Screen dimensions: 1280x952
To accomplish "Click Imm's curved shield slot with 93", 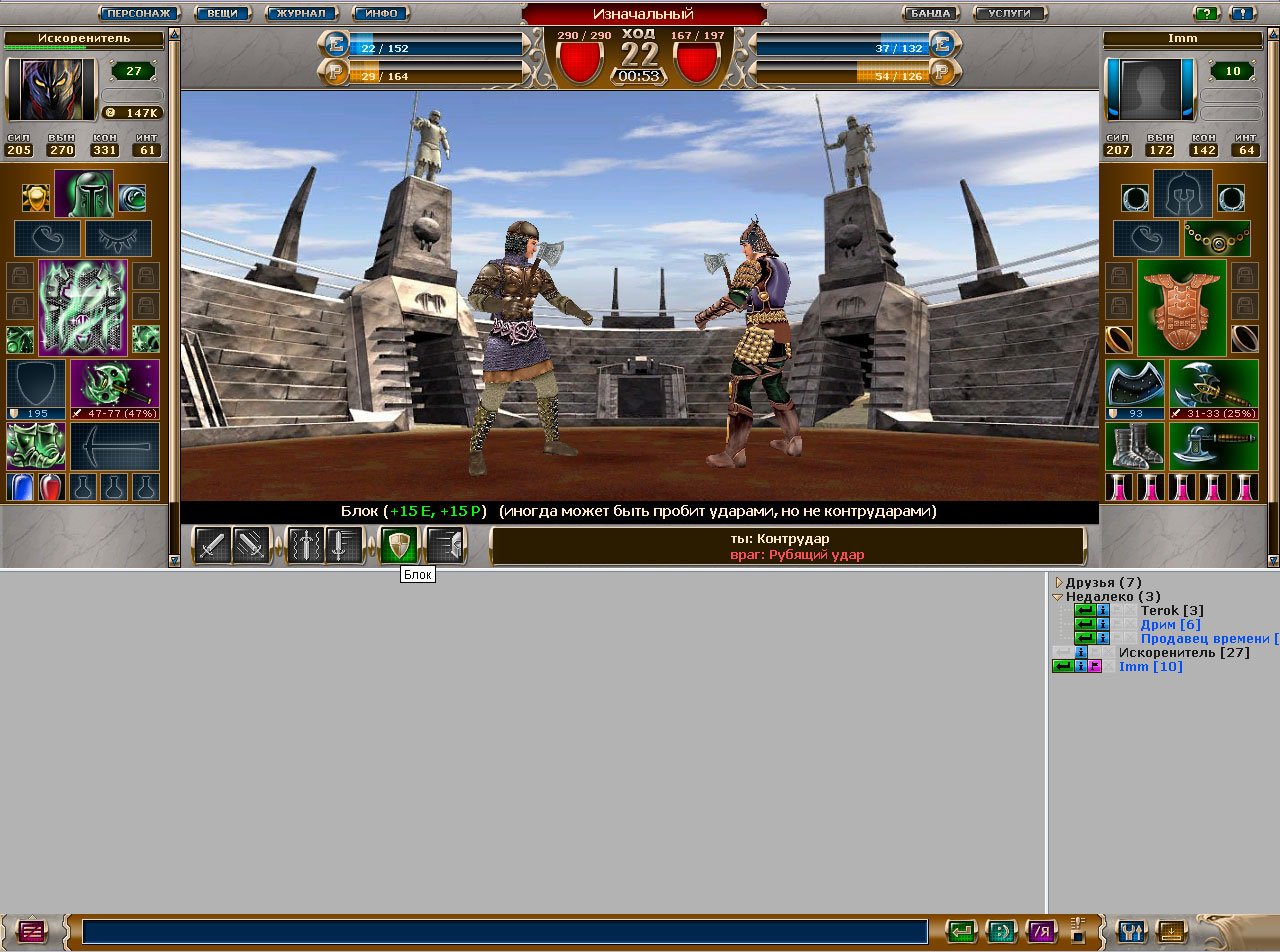I will 1135,389.
